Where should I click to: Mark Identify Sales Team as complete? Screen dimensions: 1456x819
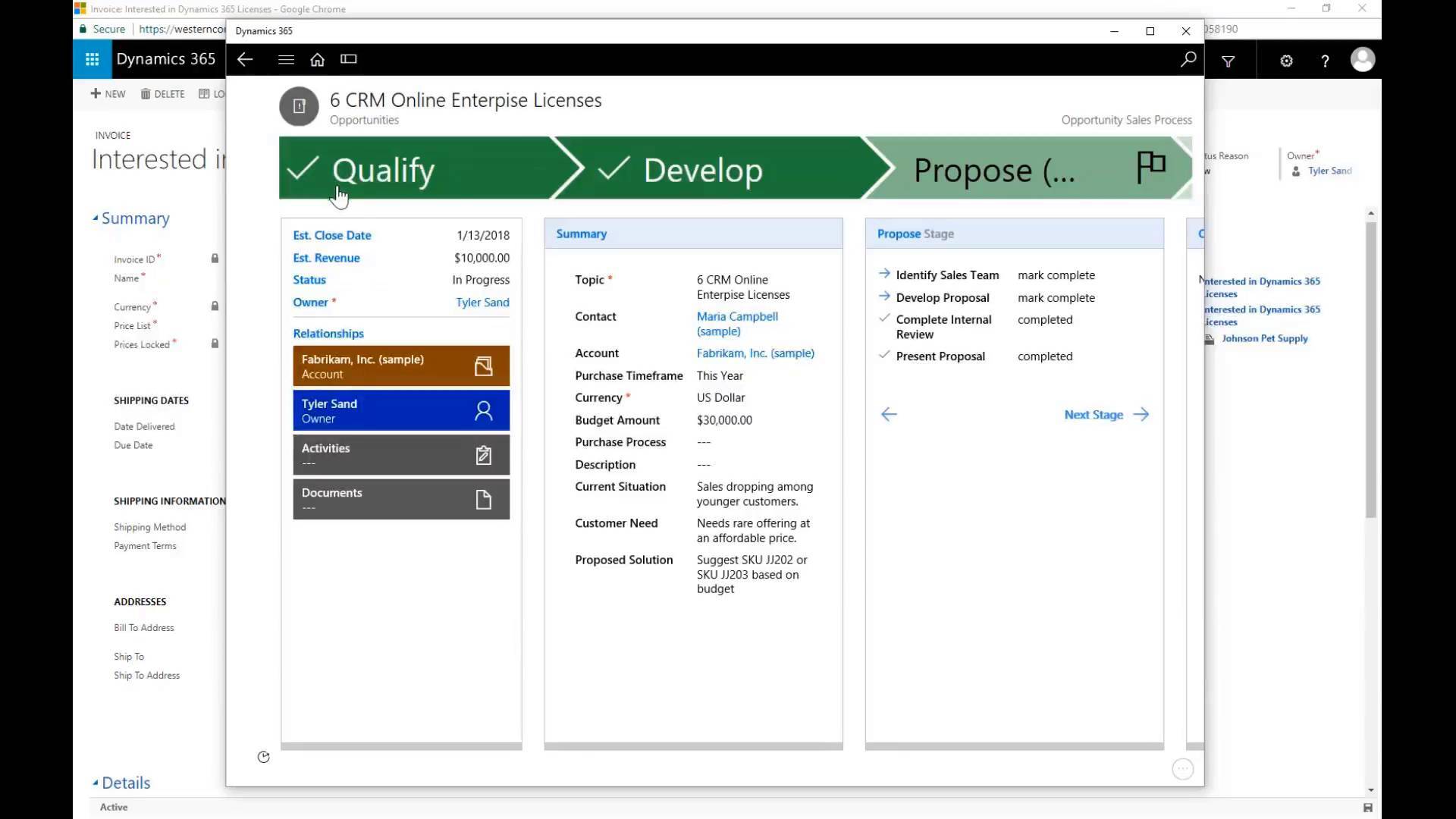pos(1057,275)
